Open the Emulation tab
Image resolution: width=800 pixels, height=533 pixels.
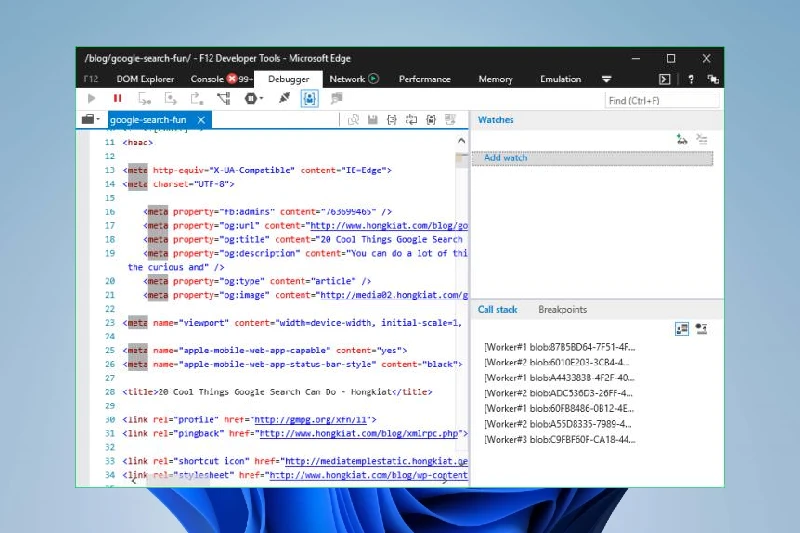coord(560,79)
